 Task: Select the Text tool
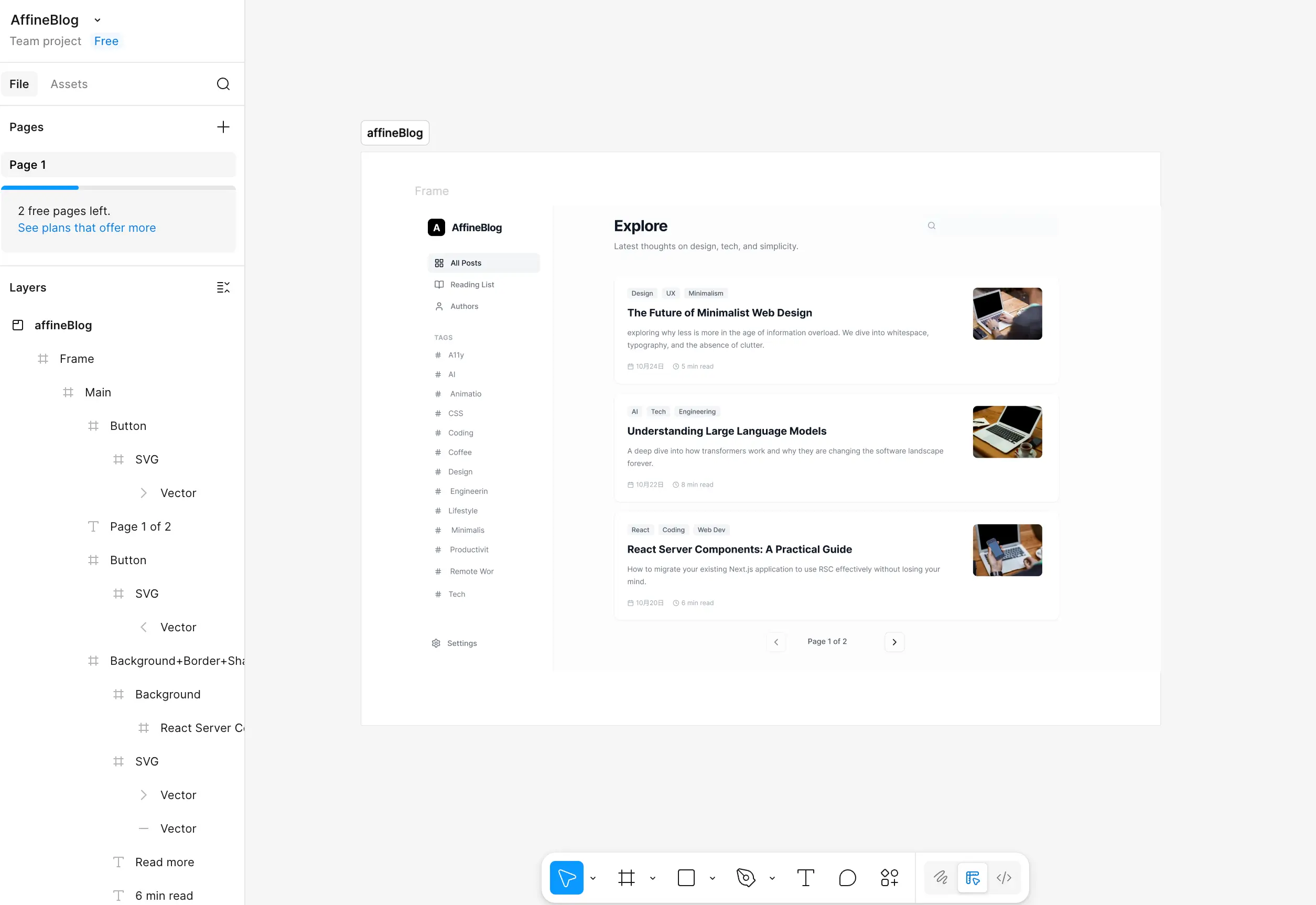[x=805, y=878]
